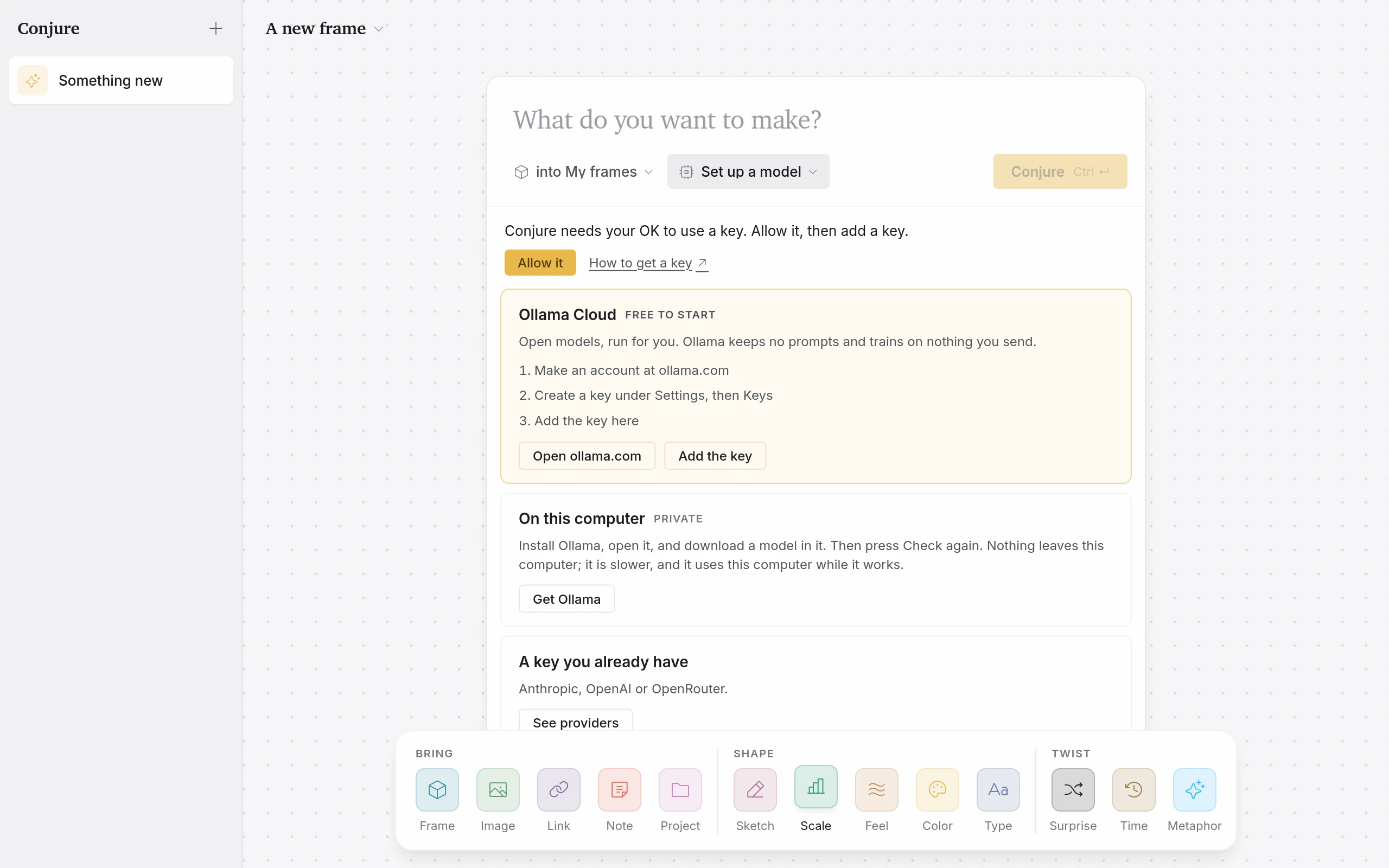Click the Open ollama.com button
1389x868 pixels.
(587, 456)
